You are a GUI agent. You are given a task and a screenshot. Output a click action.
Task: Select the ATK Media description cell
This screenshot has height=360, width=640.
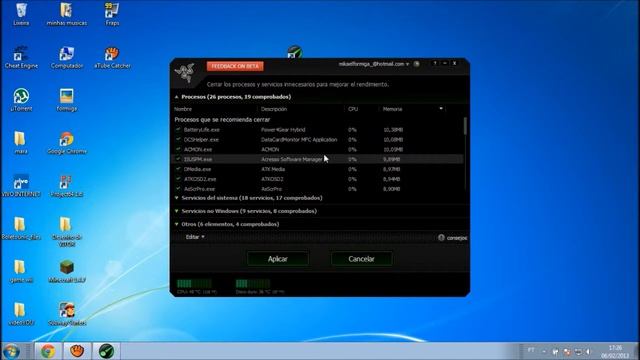coord(273,169)
